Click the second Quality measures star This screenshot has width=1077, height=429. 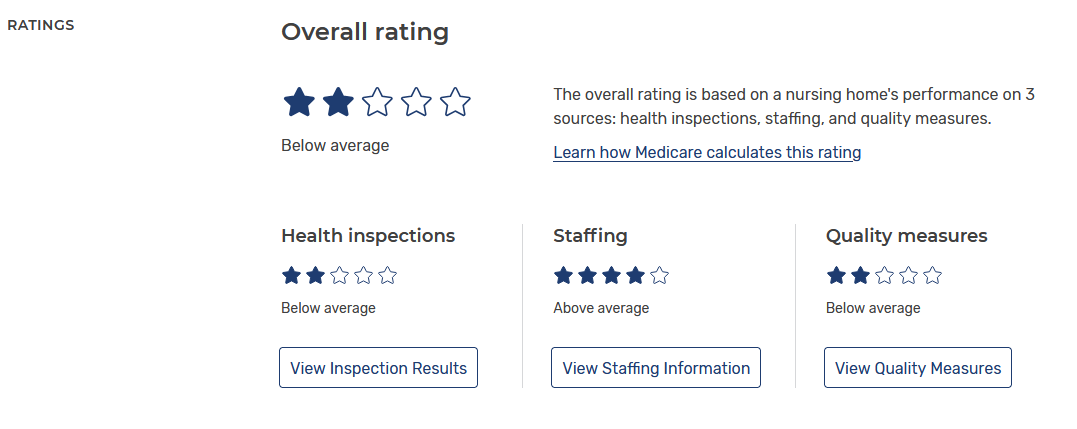[860, 275]
